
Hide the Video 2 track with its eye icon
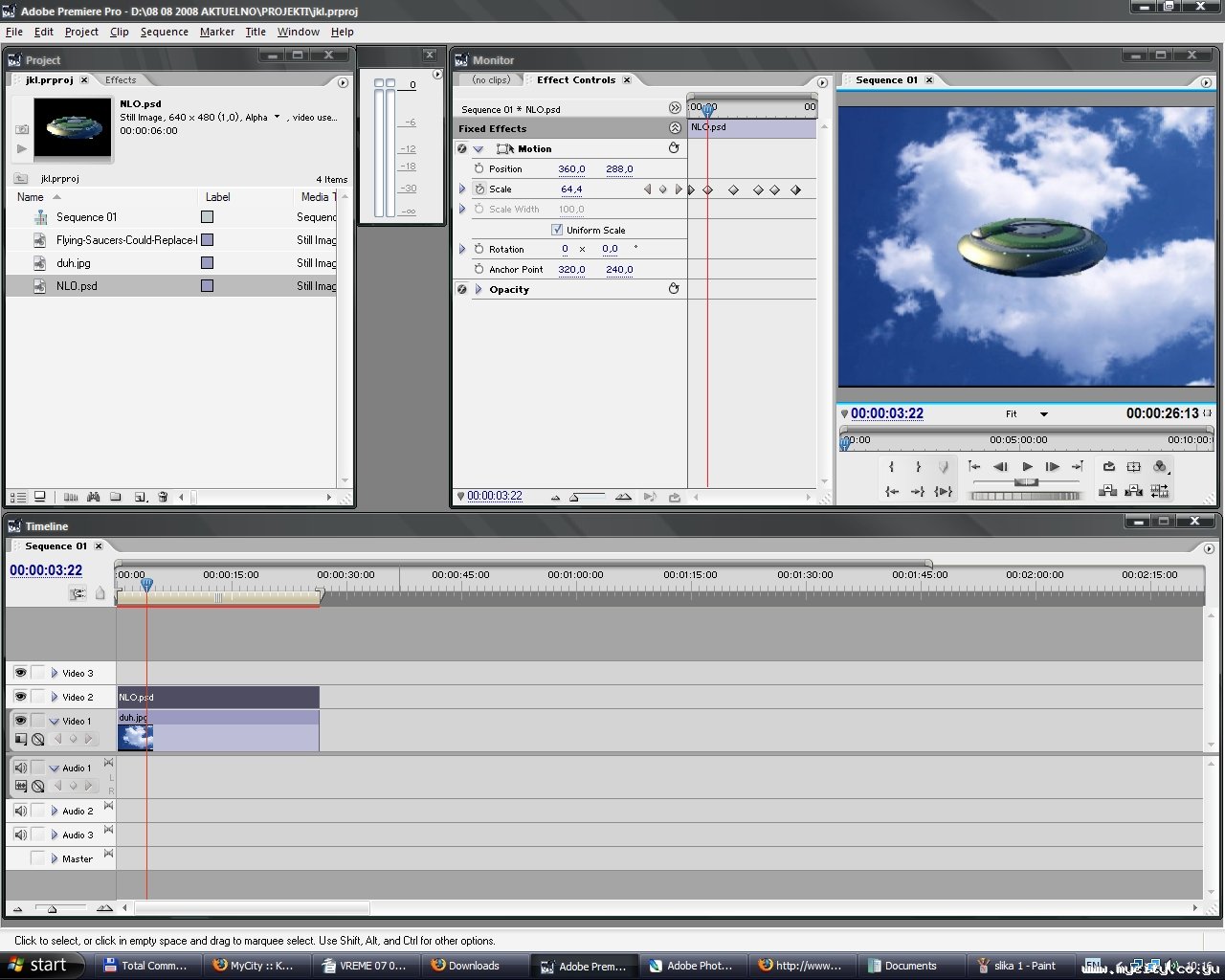[20, 697]
